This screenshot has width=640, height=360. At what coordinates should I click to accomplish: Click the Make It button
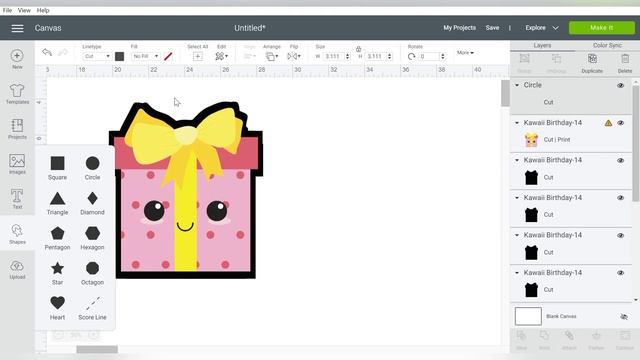(602, 28)
